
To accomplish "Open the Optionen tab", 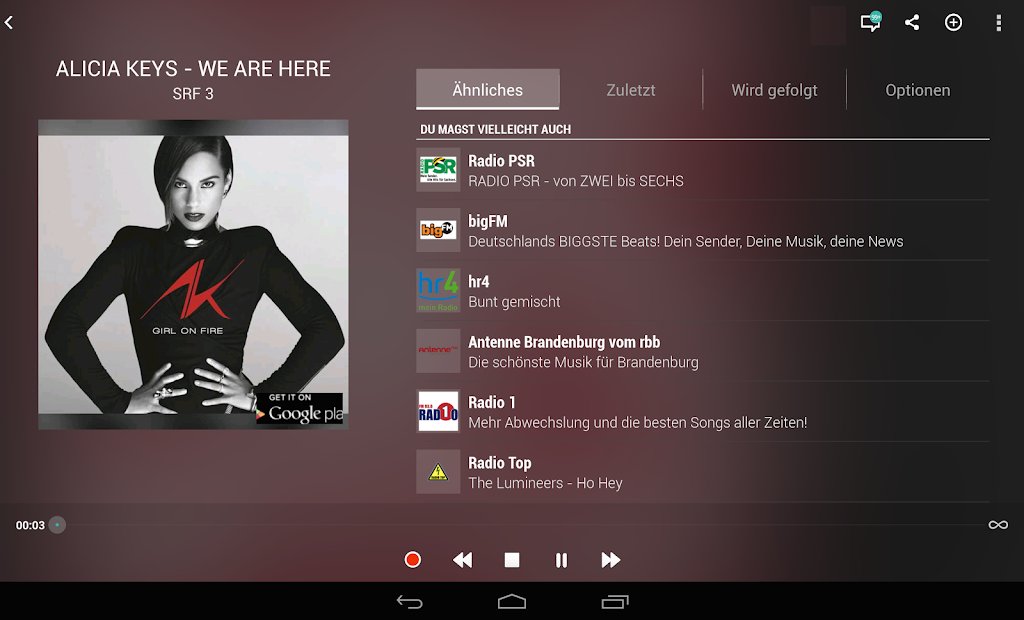I will 917,89.
